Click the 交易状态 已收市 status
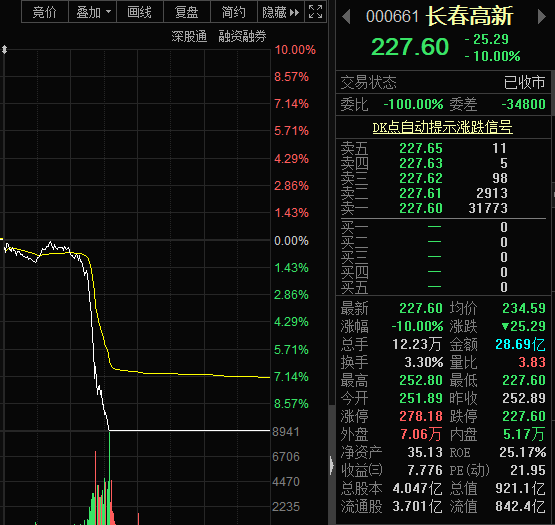This screenshot has width=555, height=525. [442, 82]
